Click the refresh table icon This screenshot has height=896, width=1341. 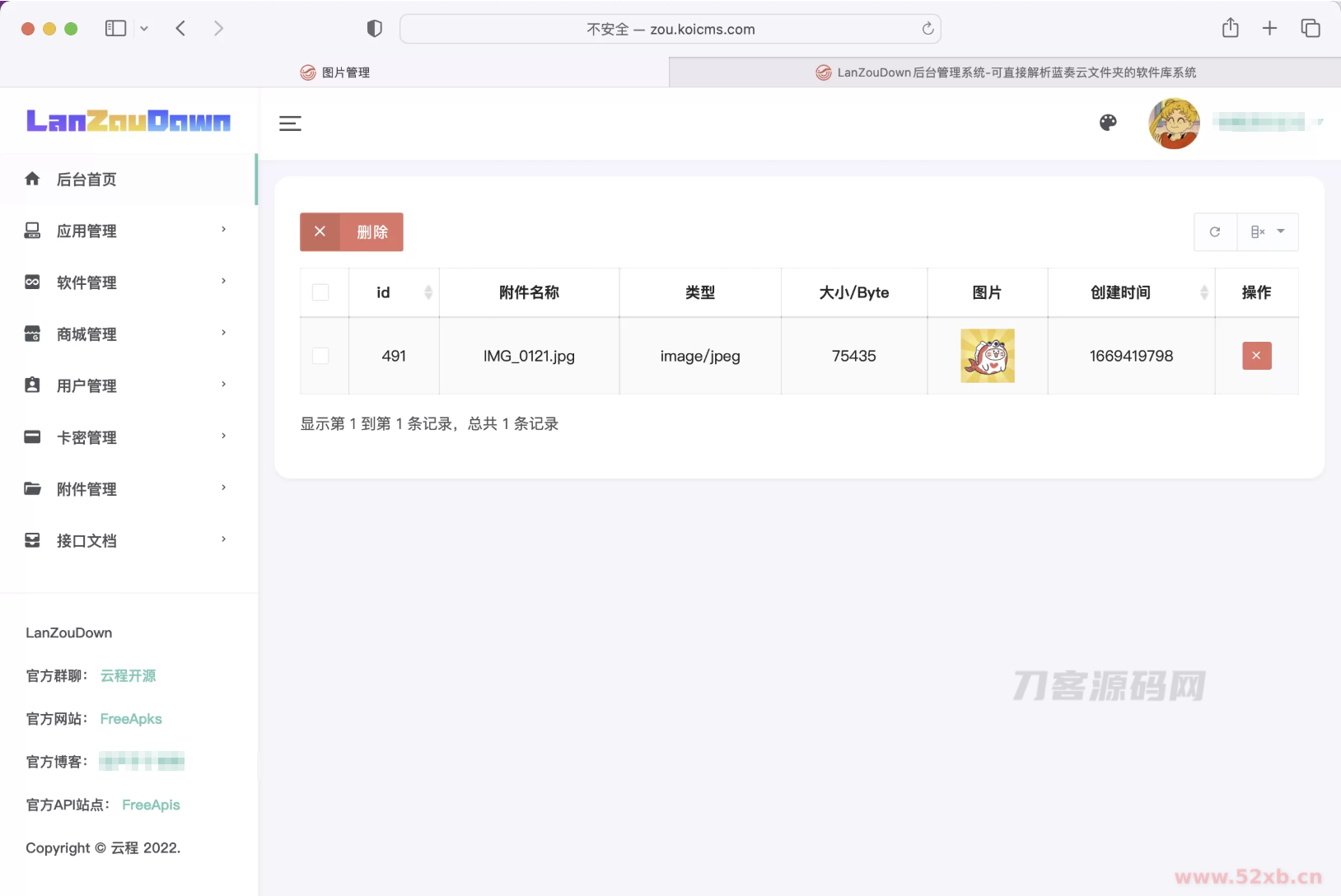pyautogui.click(x=1215, y=232)
